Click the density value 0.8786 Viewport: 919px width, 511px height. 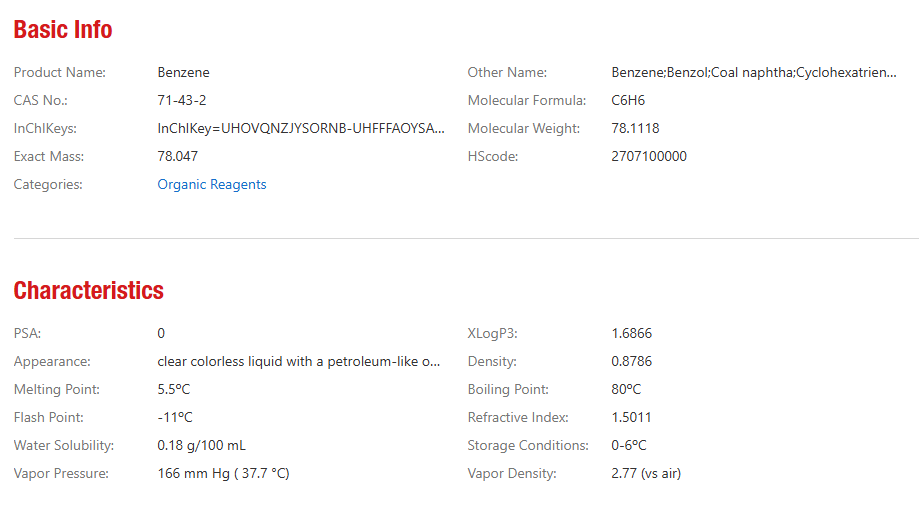click(632, 361)
